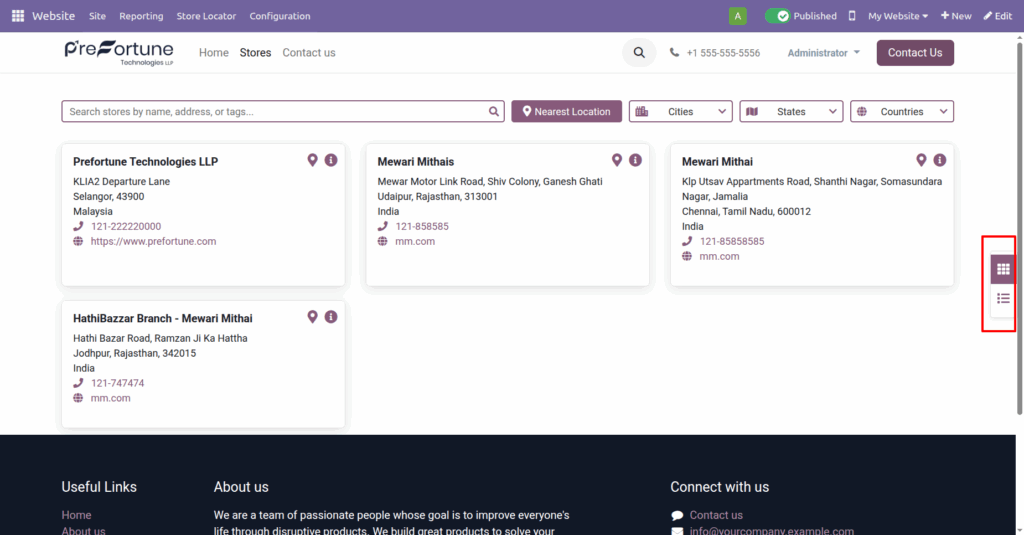Image resolution: width=1024 pixels, height=535 pixels.
Task: Switch to mobile preview icon
Action: pos(852,16)
